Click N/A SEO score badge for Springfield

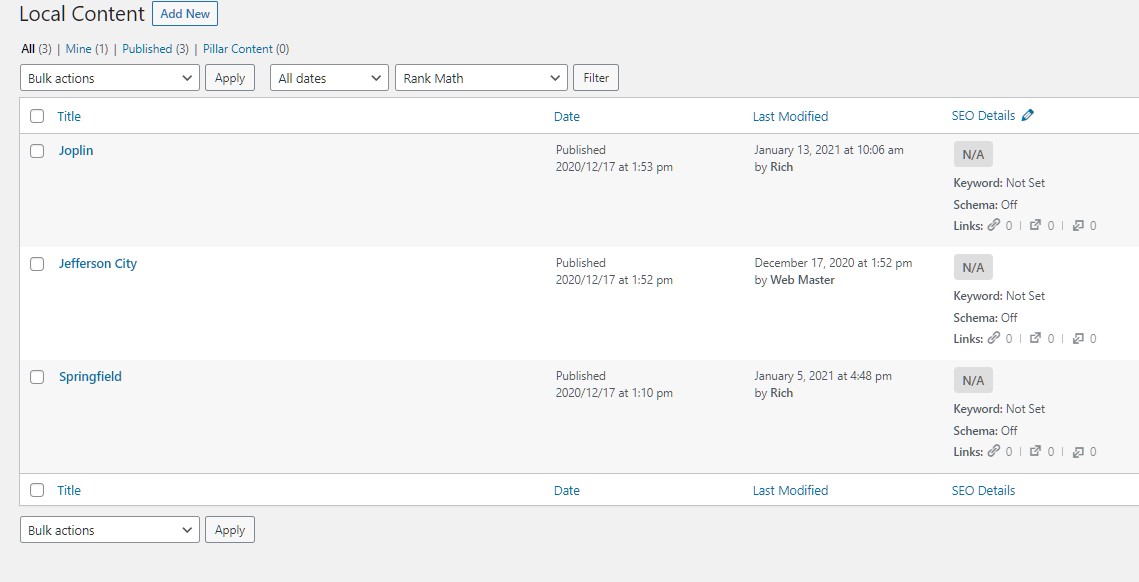click(973, 380)
